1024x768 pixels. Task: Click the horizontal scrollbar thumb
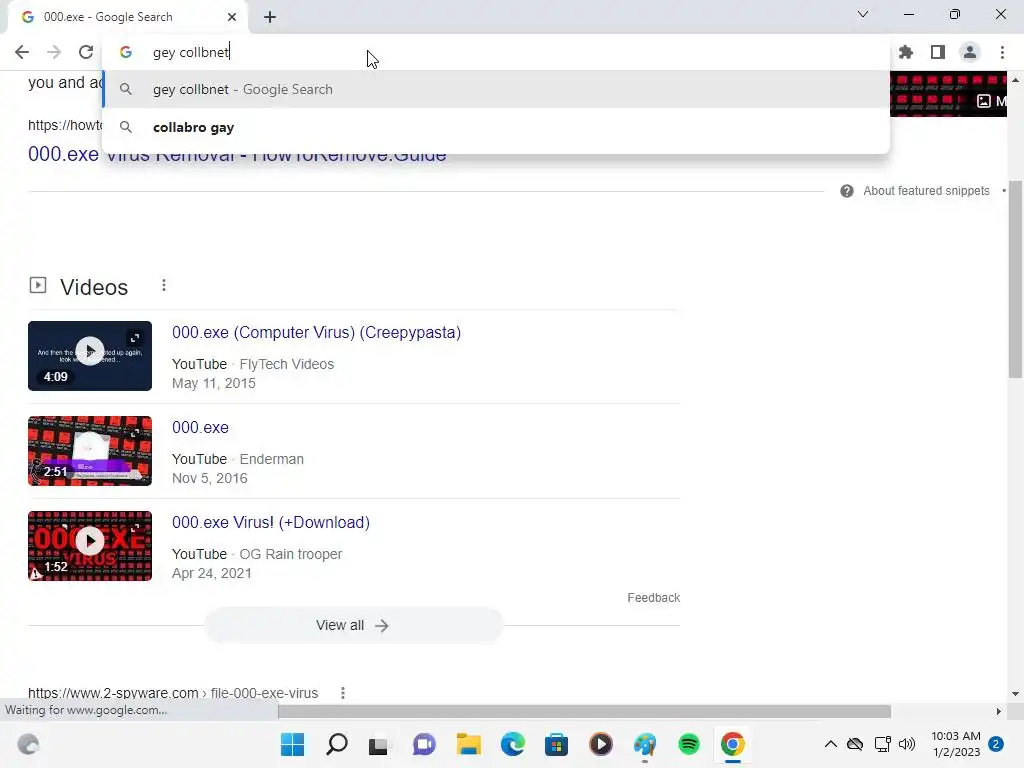point(584,711)
